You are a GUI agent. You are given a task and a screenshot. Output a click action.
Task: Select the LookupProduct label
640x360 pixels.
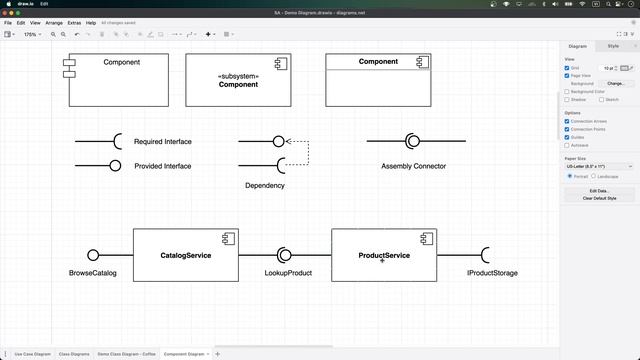pyautogui.click(x=288, y=273)
